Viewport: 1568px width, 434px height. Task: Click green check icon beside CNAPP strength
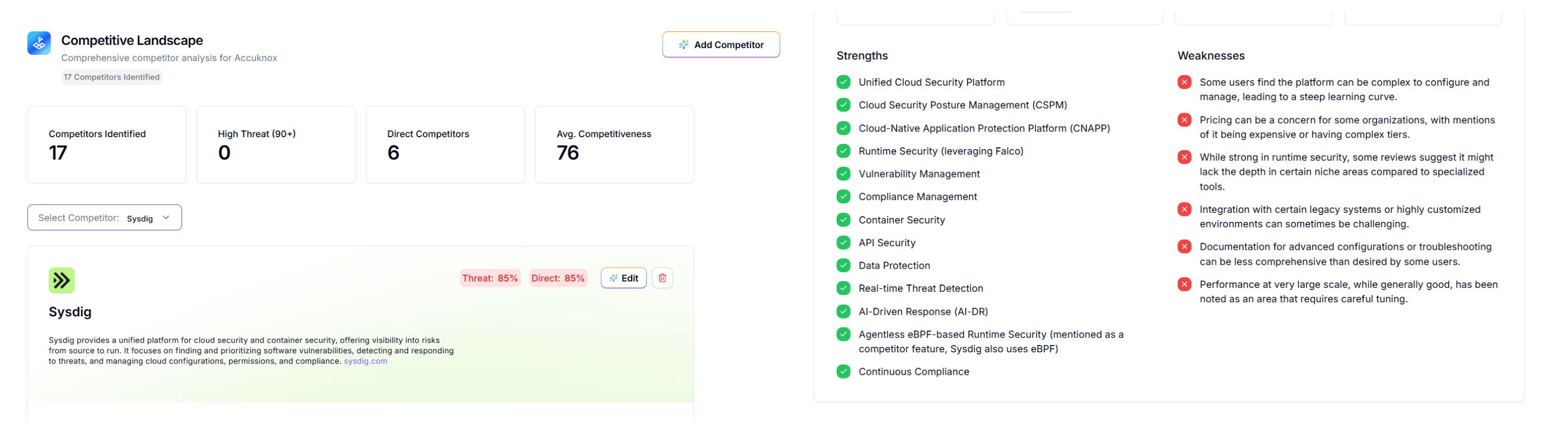[843, 128]
